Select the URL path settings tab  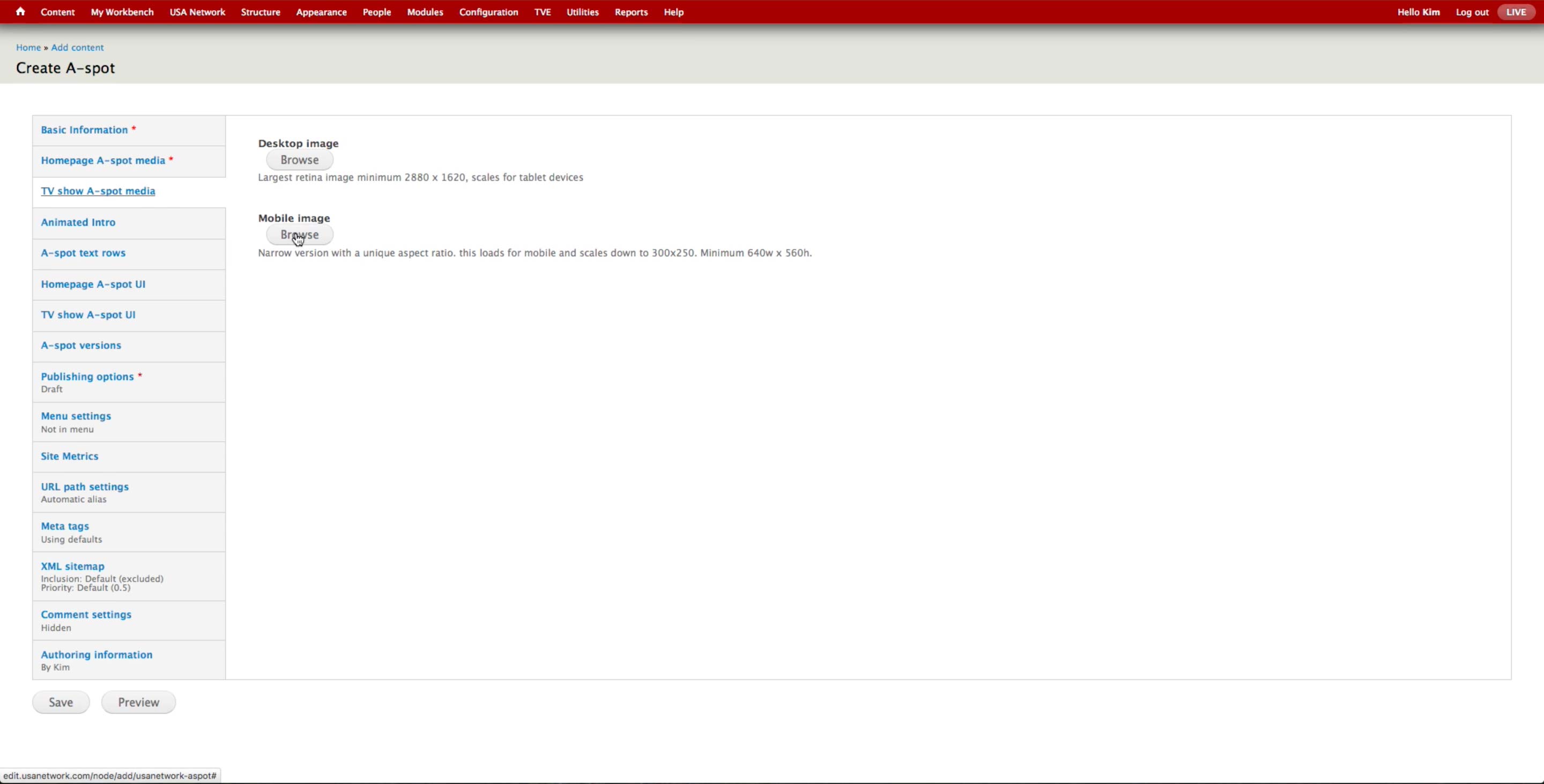point(85,487)
